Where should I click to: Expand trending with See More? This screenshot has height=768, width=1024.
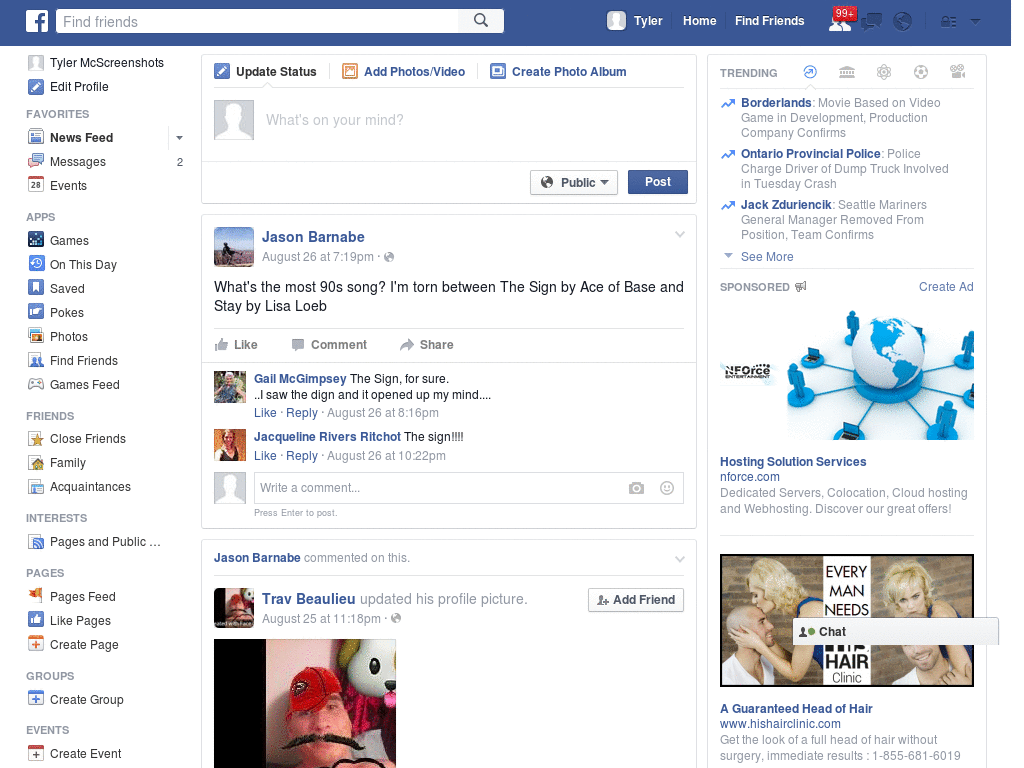[x=767, y=257]
